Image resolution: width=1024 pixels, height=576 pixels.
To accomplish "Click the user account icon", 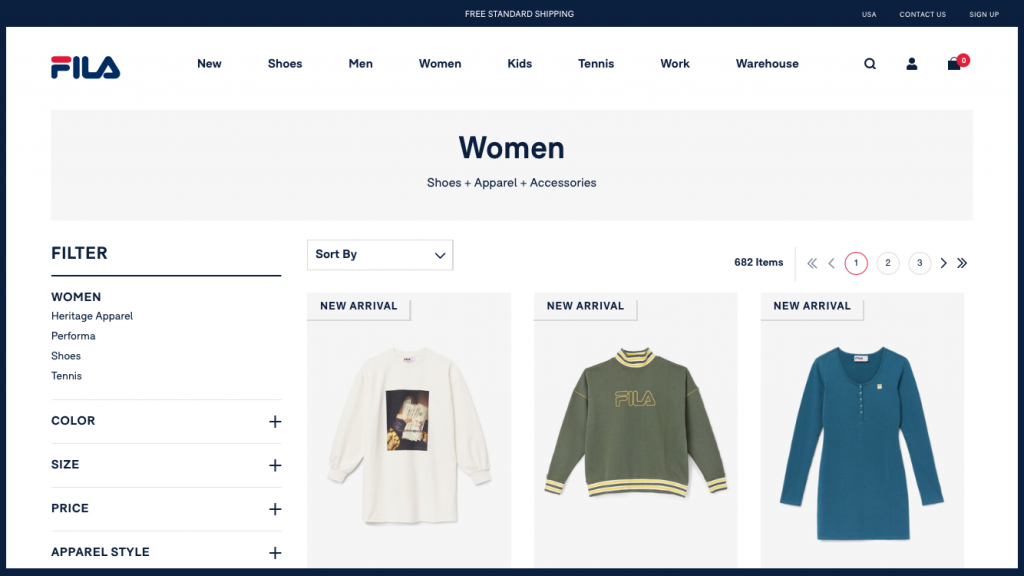I will (x=912, y=64).
